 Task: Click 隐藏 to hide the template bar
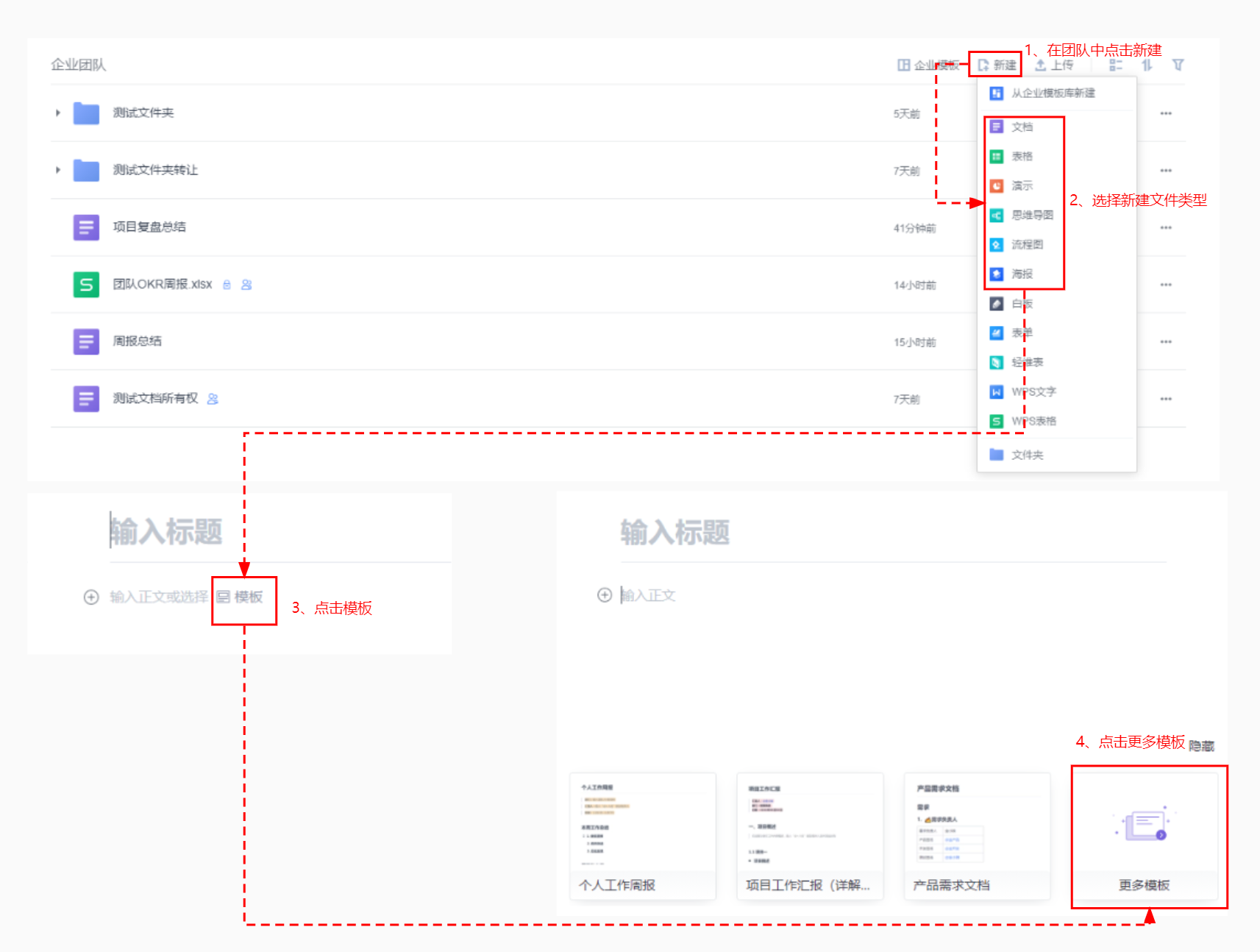tap(1202, 745)
